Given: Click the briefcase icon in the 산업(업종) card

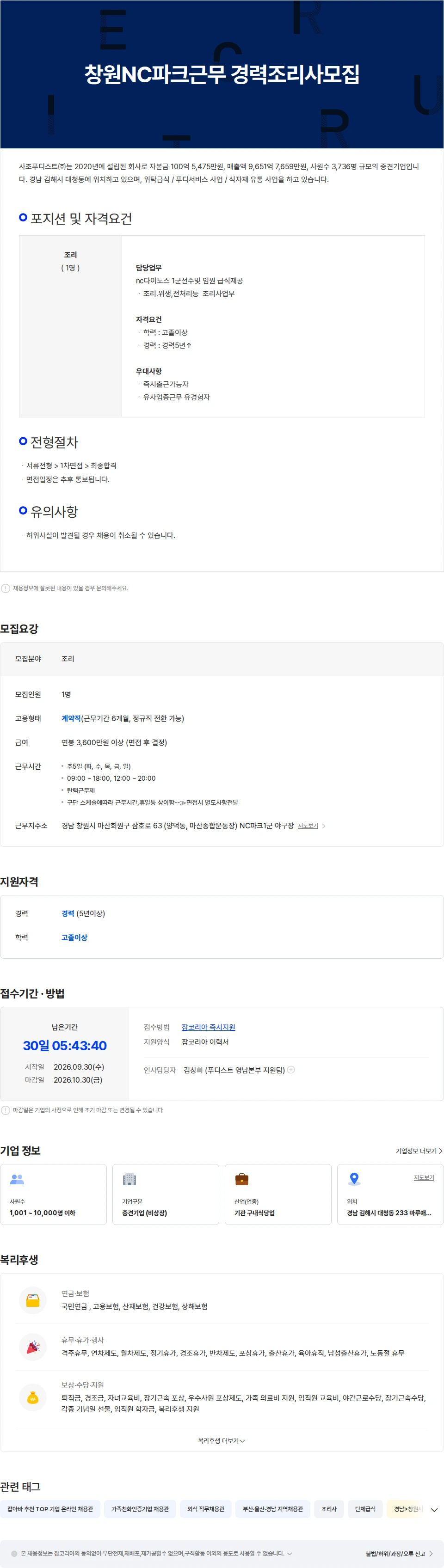Looking at the screenshot, I should pyautogui.click(x=242, y=1179).
